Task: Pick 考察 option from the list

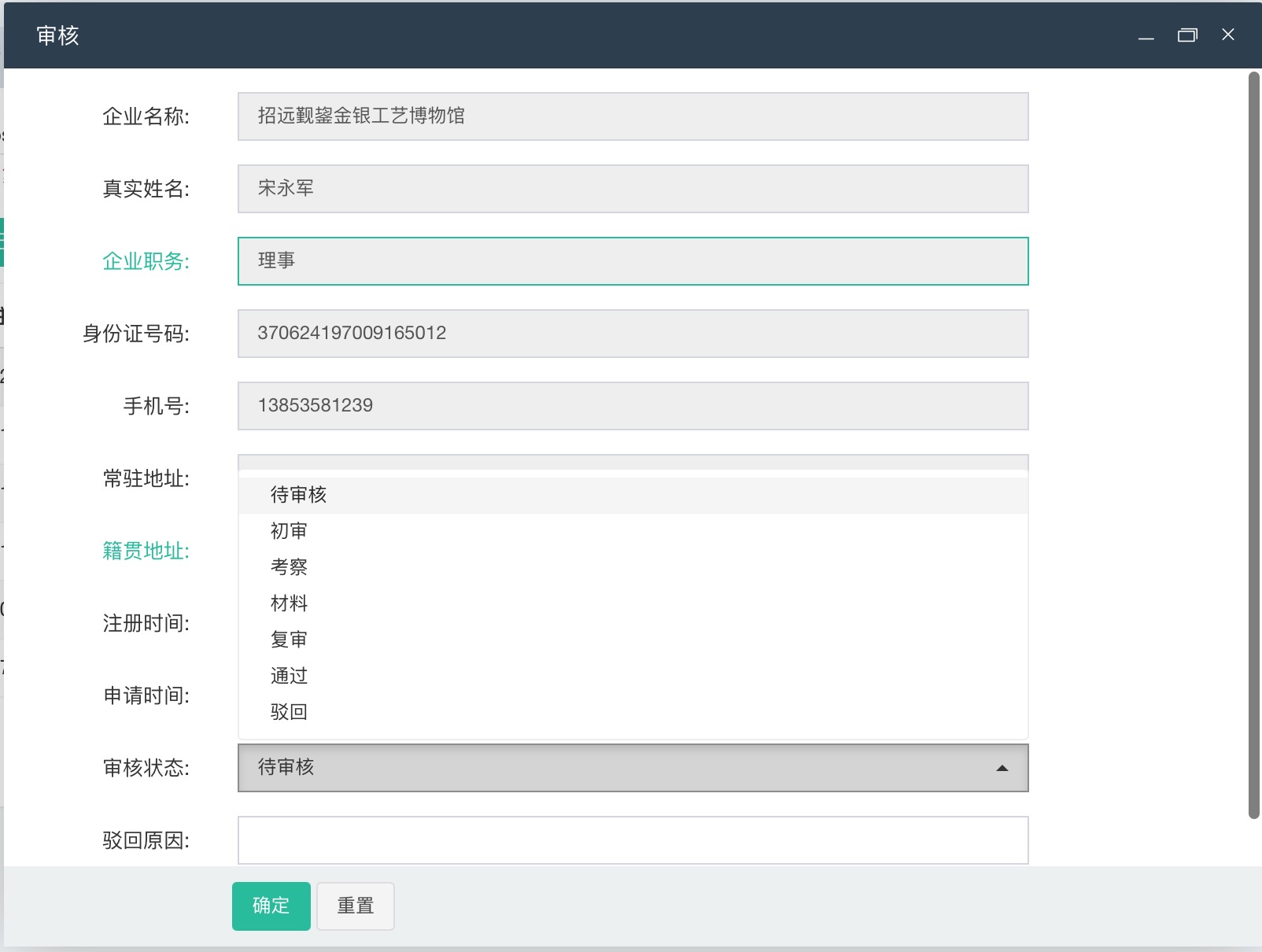Action: pos(289,567)
